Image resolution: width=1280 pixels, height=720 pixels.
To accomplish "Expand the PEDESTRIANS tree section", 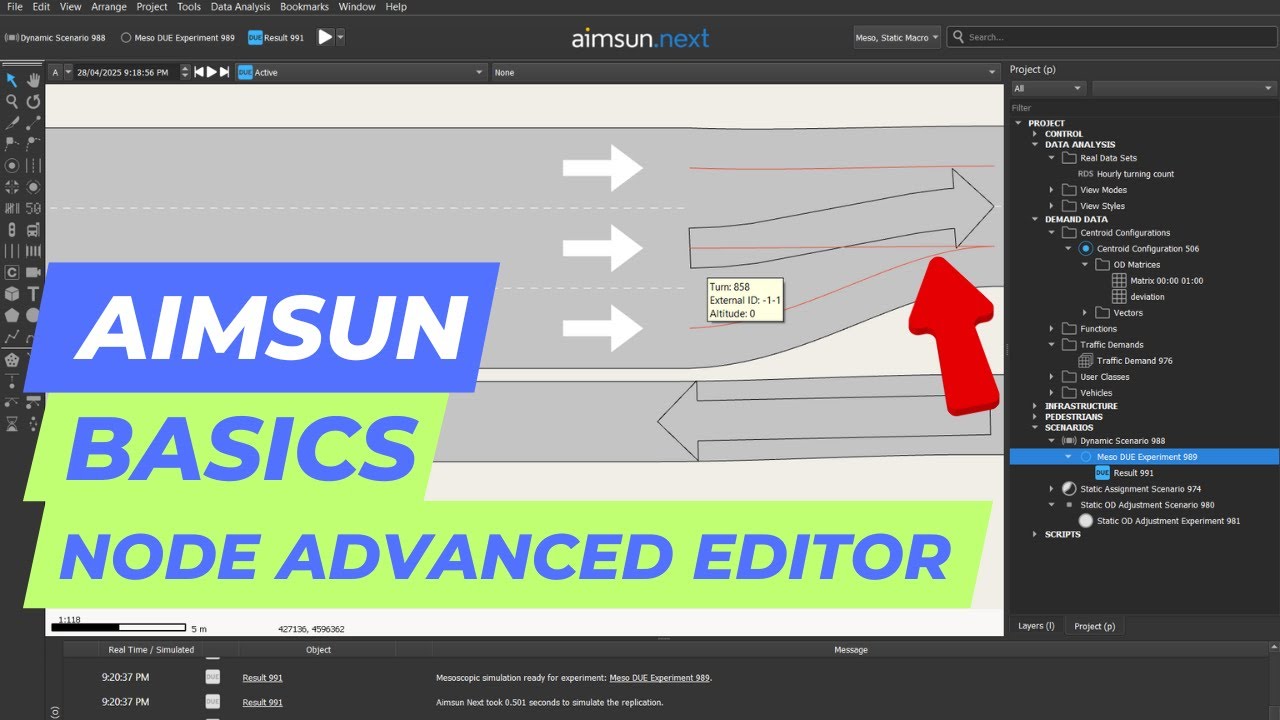I will (1035, 417).
